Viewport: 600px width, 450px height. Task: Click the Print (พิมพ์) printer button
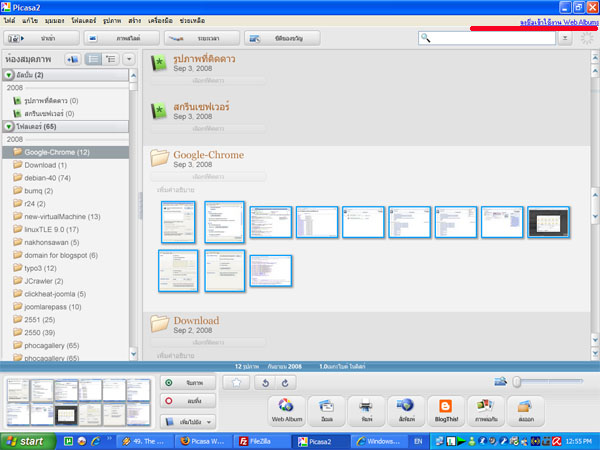tap(366, 411)
